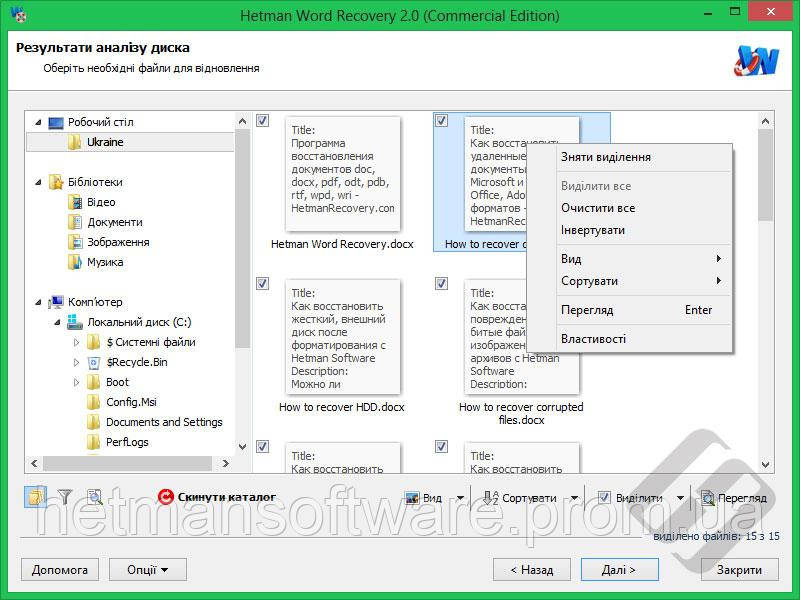Viewport: 800px width, 600px height.
Task: Click the Допомога button
Action: (x=60, y=569)
